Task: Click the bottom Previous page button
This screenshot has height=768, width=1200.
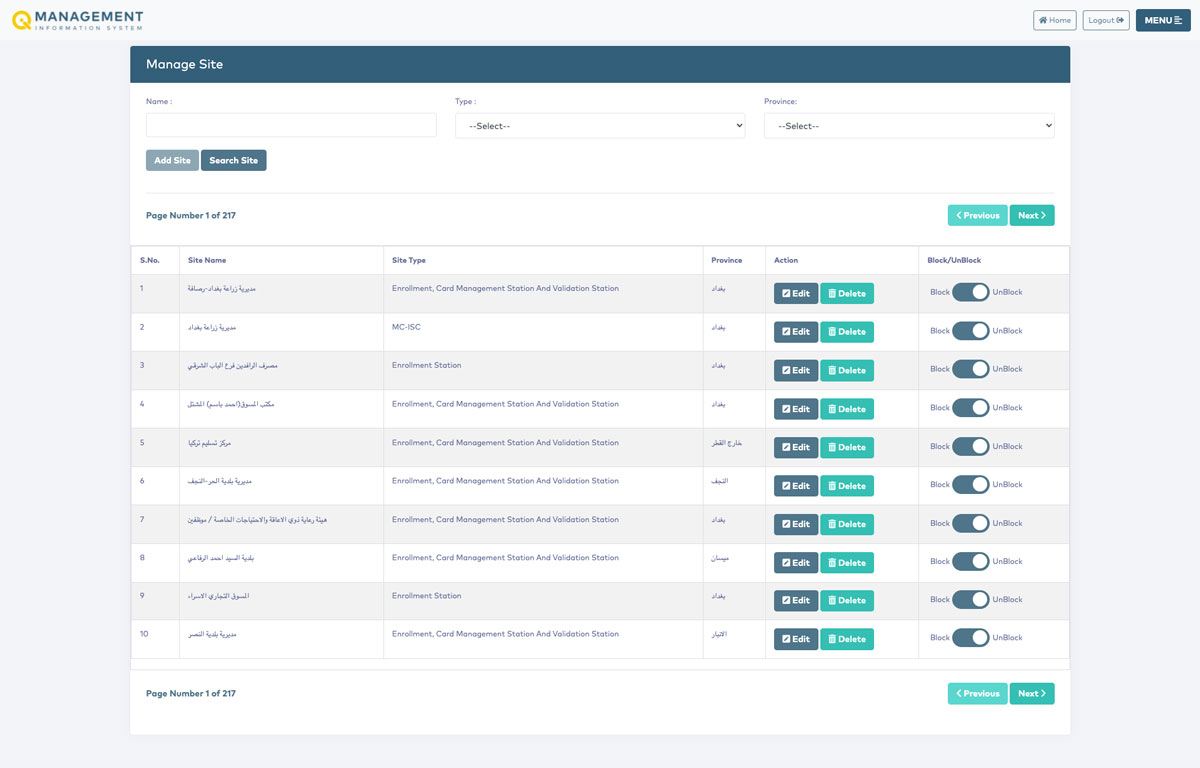Action: (977, 694)
